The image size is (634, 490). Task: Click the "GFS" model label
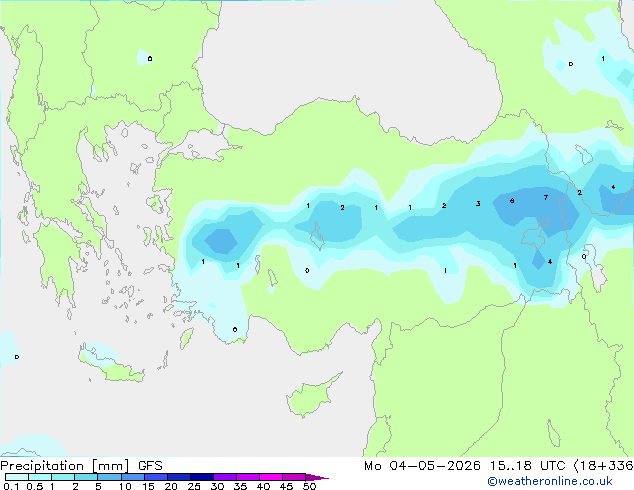tap(150, 466)
